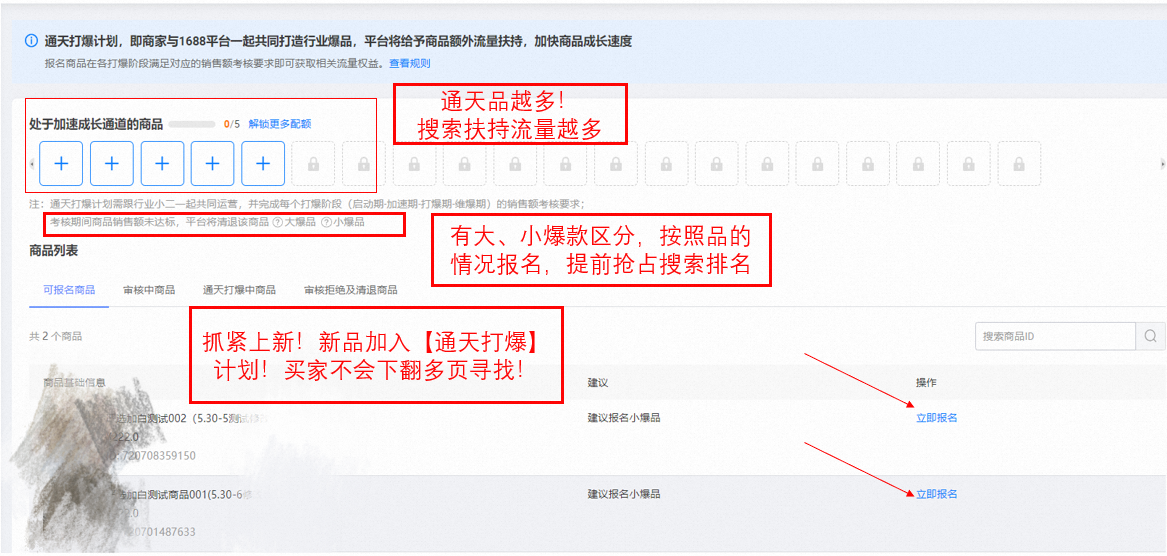Click the first locked slot padlock icon
The image size is (1167, 556).
pyautogui.click(x=313, y=163)
